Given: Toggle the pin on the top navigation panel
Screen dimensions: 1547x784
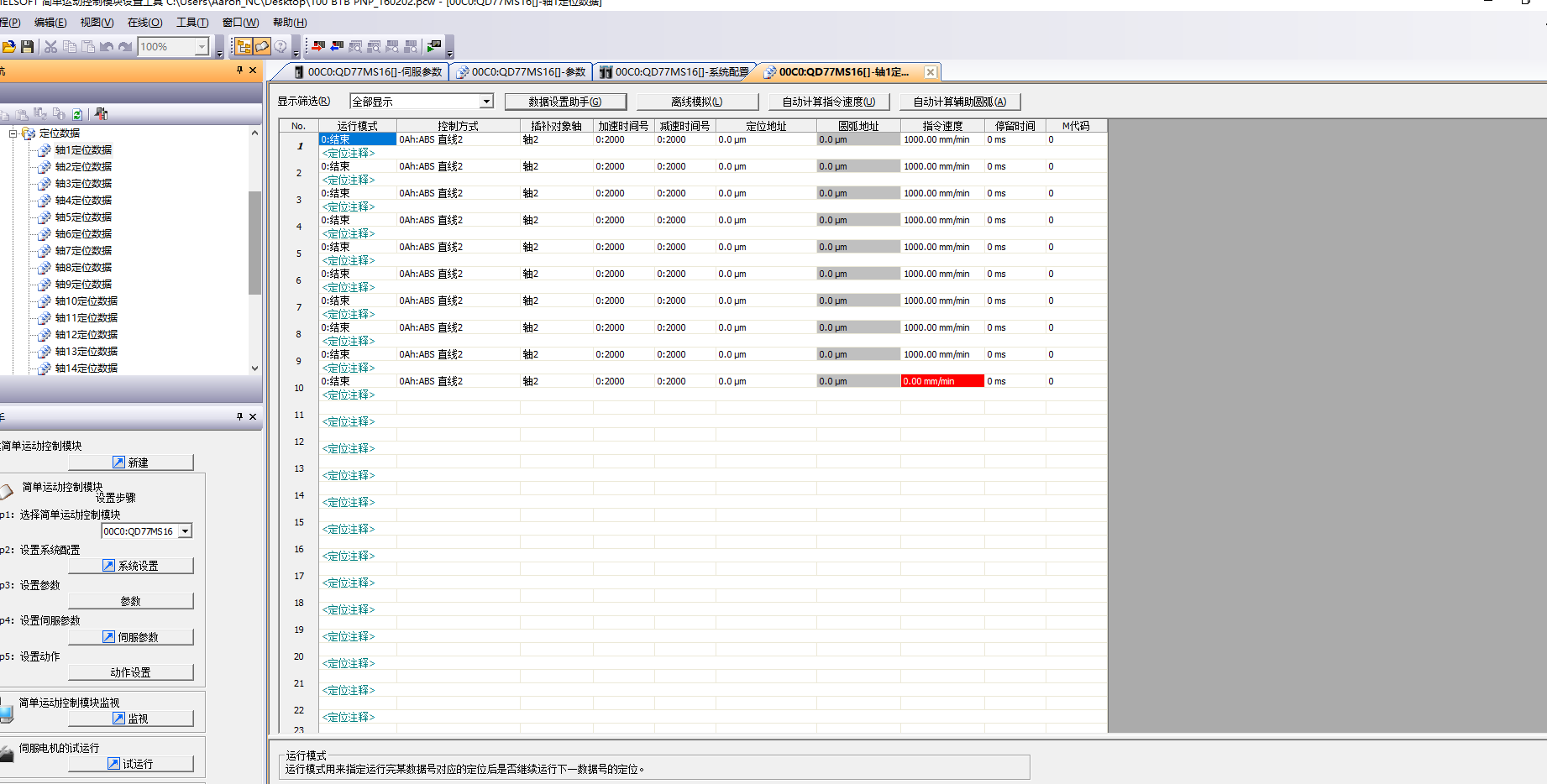Looking at the screenshot, I should pyautogui.click(x=239, y=71).
